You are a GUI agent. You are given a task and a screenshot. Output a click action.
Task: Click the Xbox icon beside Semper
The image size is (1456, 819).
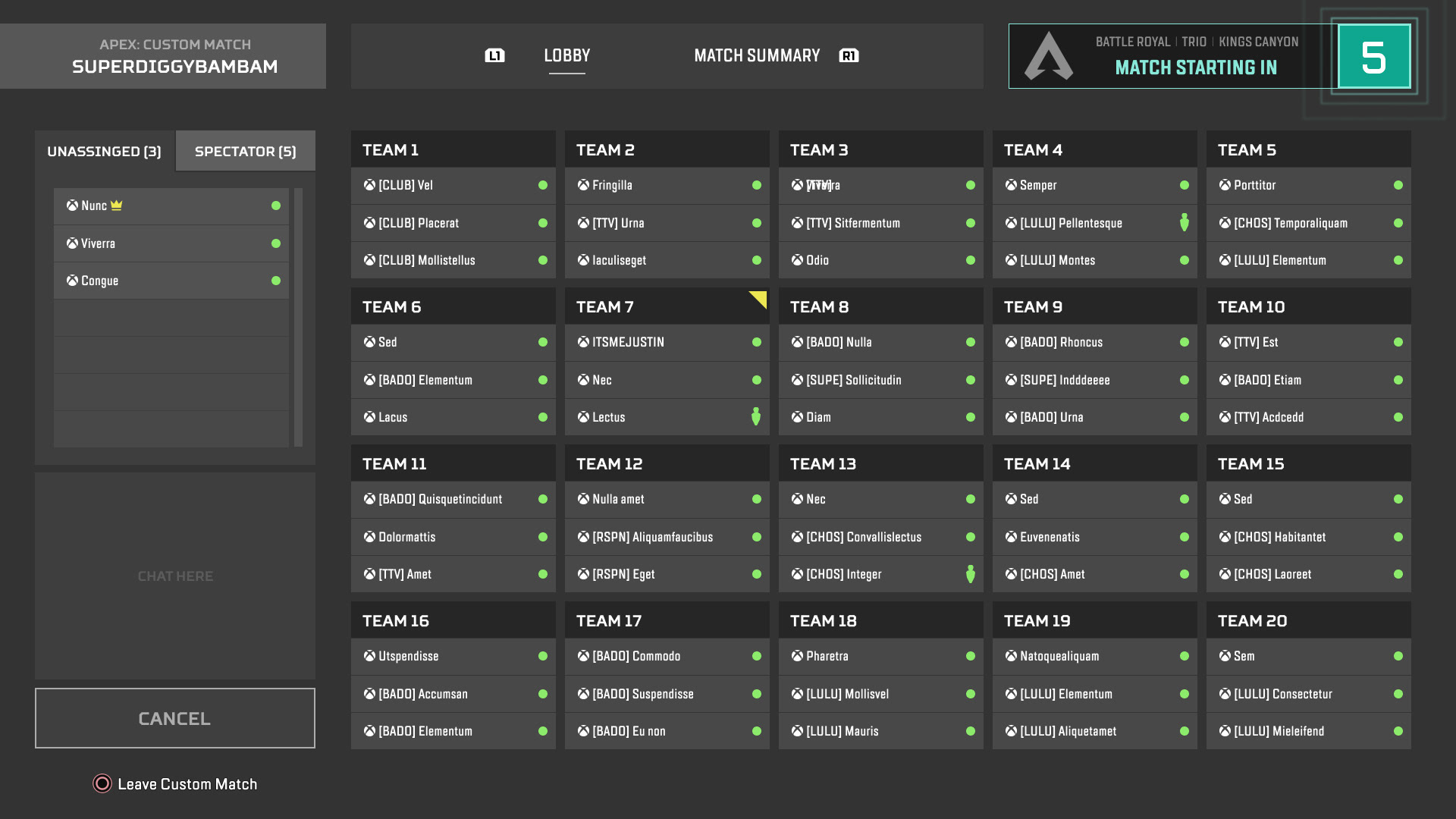[x=1011, y=185]
